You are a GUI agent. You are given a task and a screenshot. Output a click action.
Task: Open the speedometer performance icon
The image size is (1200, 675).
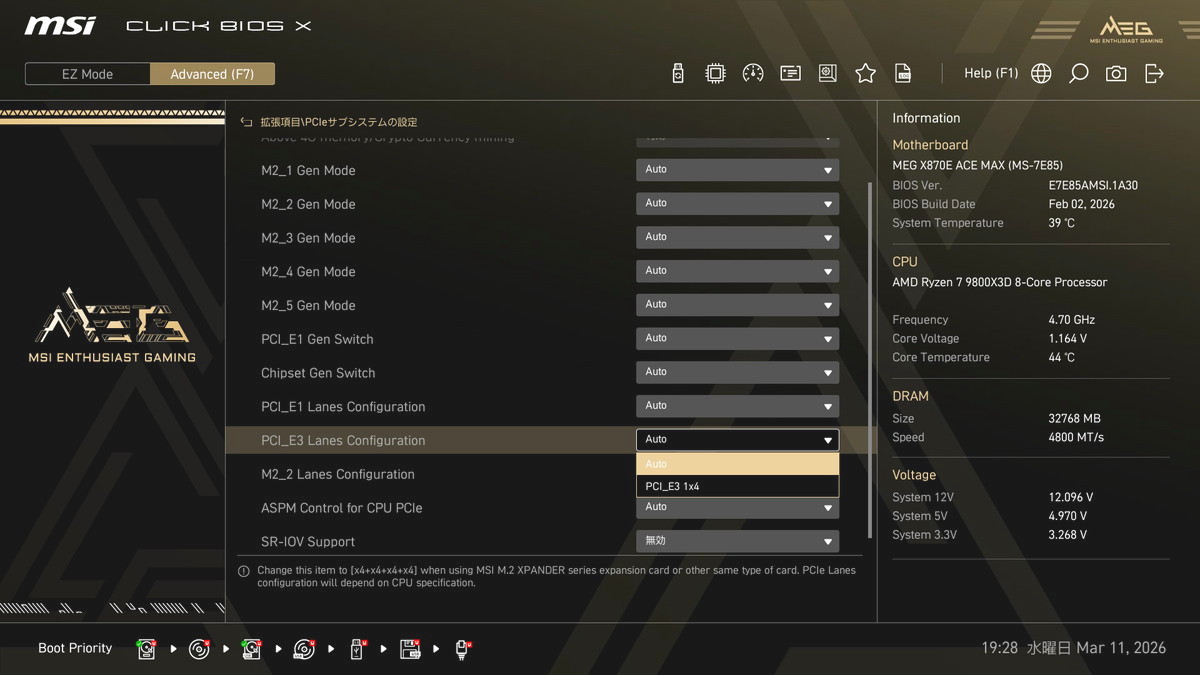coord(753,73)
